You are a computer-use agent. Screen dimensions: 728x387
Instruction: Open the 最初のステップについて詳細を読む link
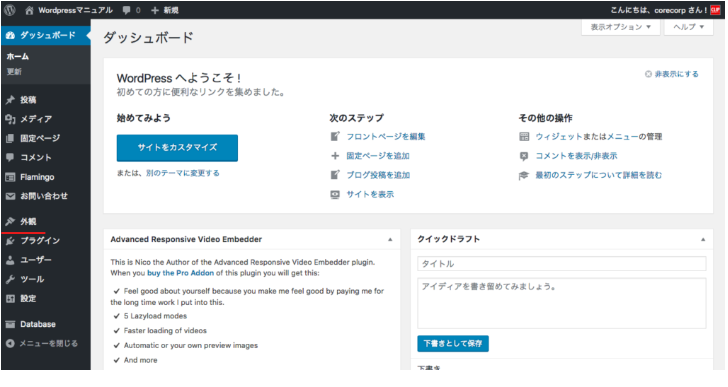pyautogui.click(x=598, y=175)
